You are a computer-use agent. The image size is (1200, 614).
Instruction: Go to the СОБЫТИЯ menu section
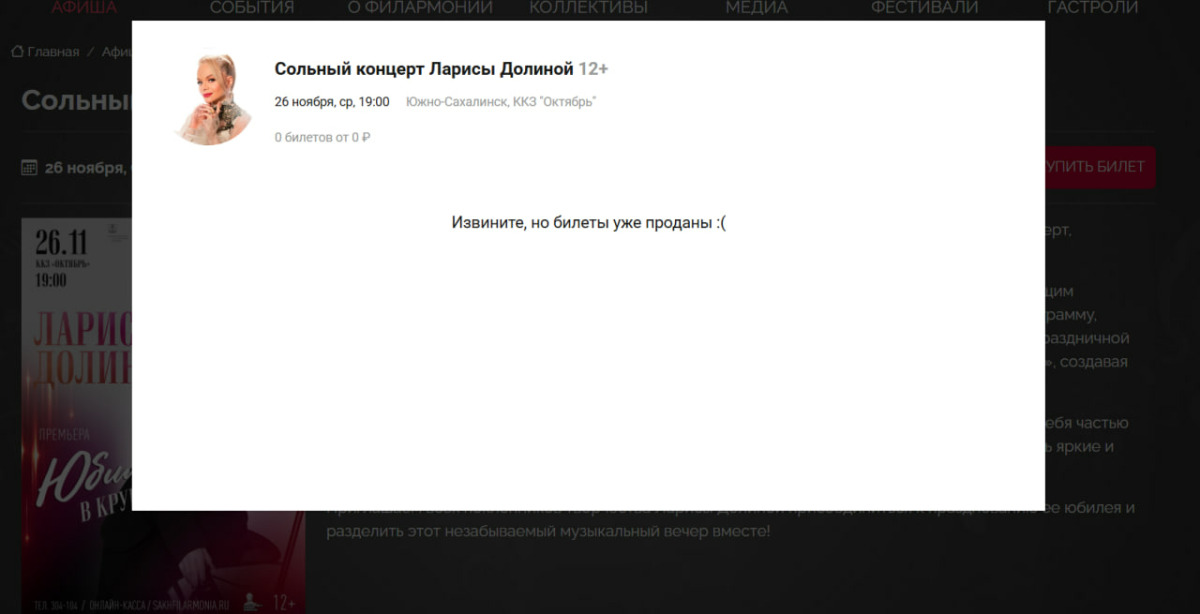pos(252,8)
